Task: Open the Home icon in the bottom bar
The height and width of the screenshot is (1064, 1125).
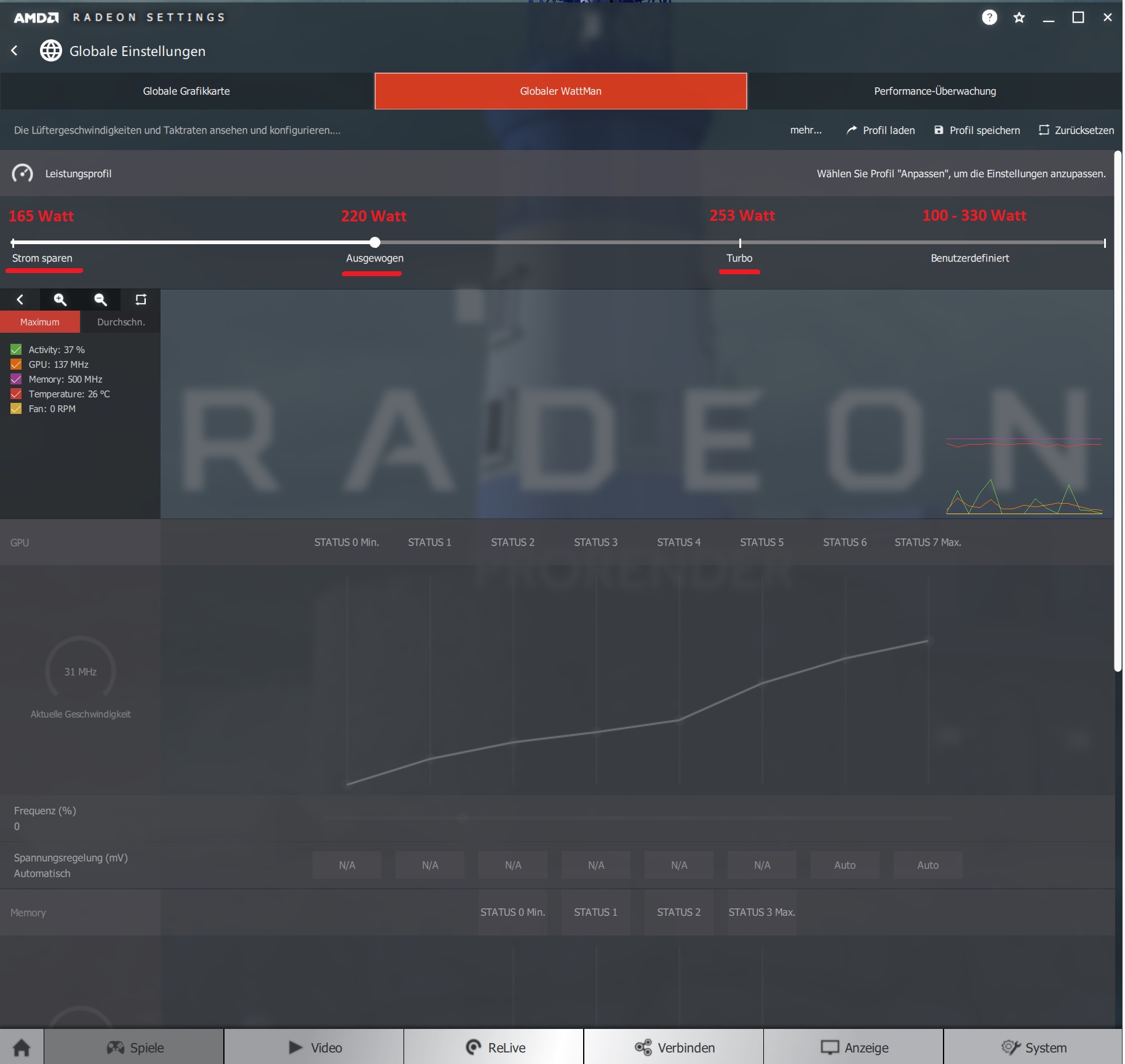Action: click(22, 1047)
